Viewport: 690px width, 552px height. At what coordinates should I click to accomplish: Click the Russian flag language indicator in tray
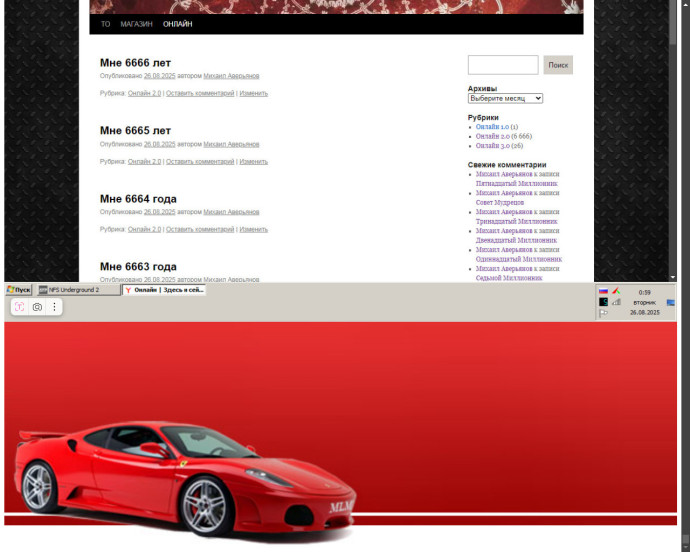click(x=603, y=291)
